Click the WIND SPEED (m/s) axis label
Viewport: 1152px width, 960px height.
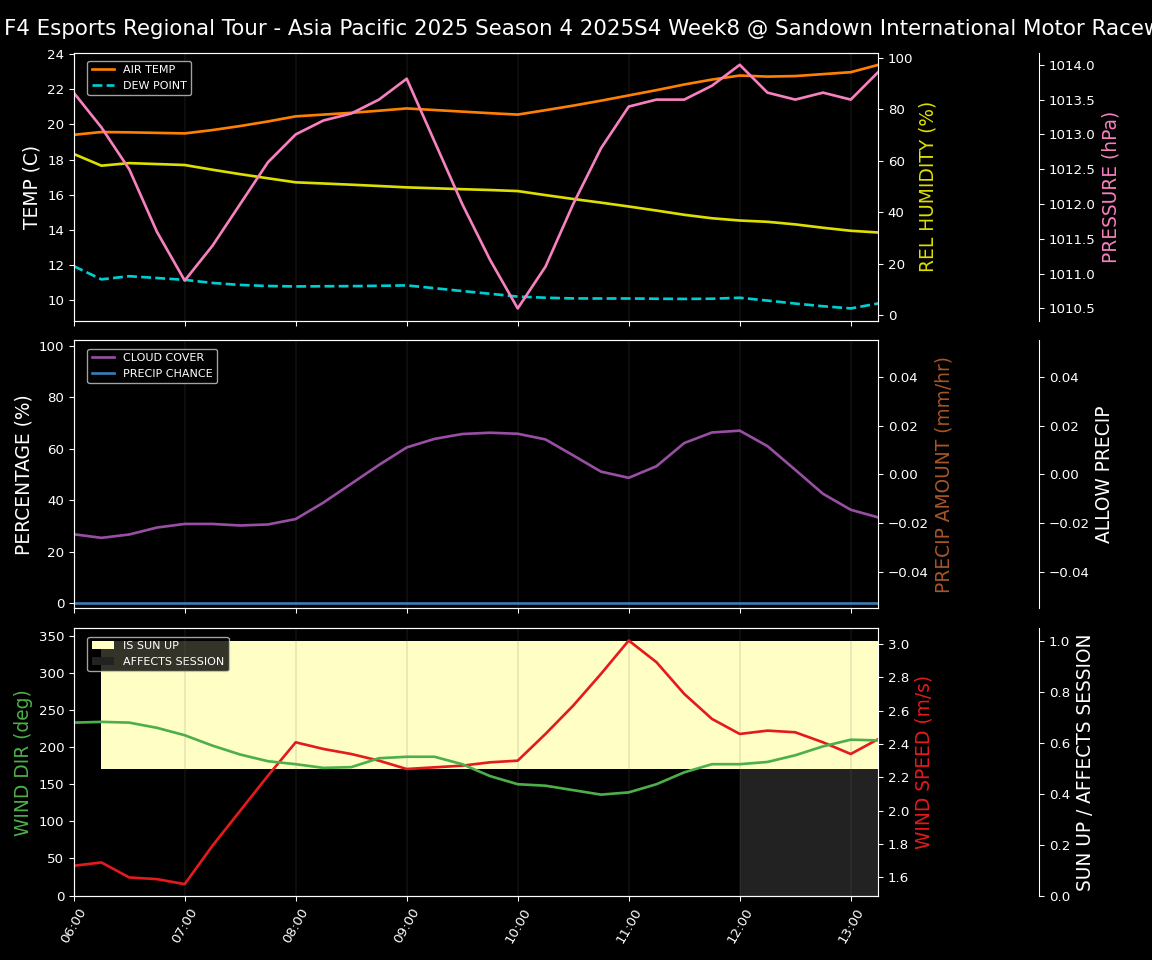923,762
